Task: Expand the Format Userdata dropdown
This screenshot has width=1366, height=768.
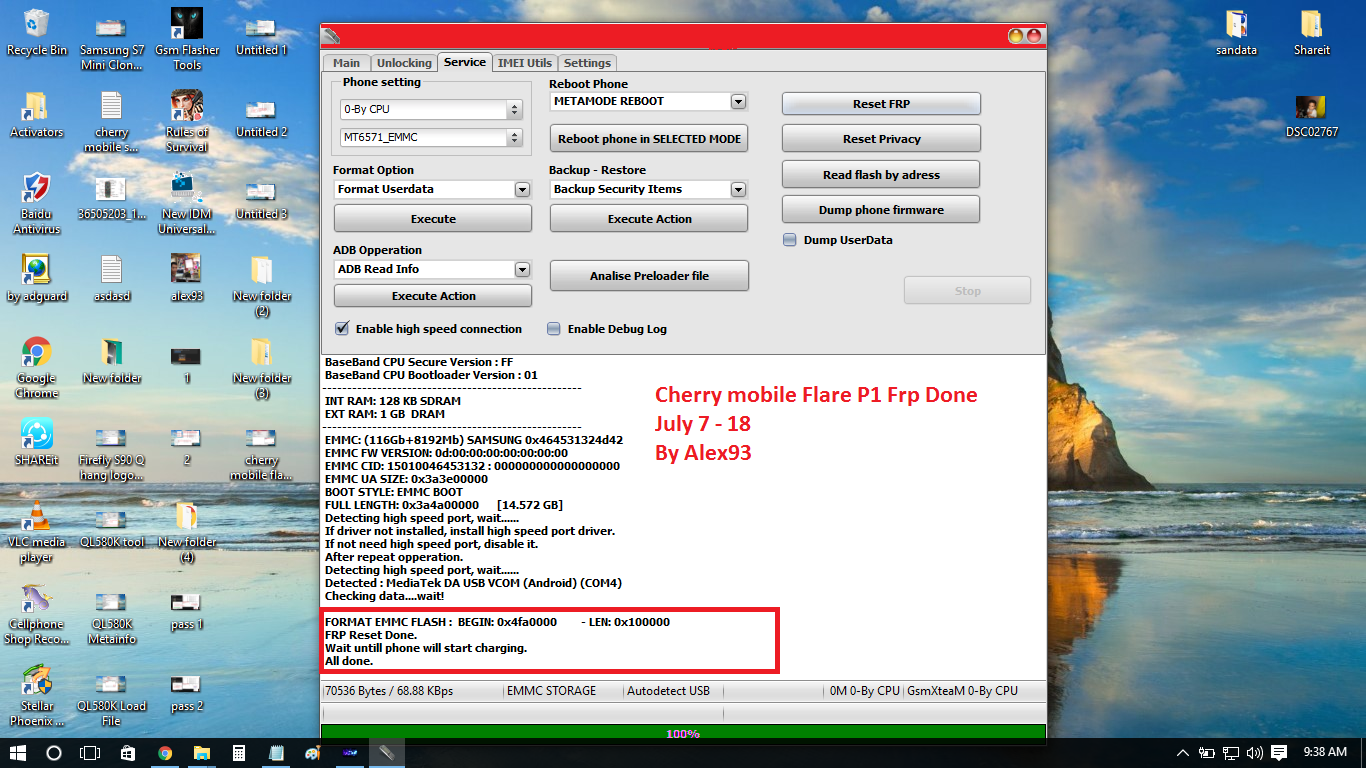Action: click(x=522, y=189)
